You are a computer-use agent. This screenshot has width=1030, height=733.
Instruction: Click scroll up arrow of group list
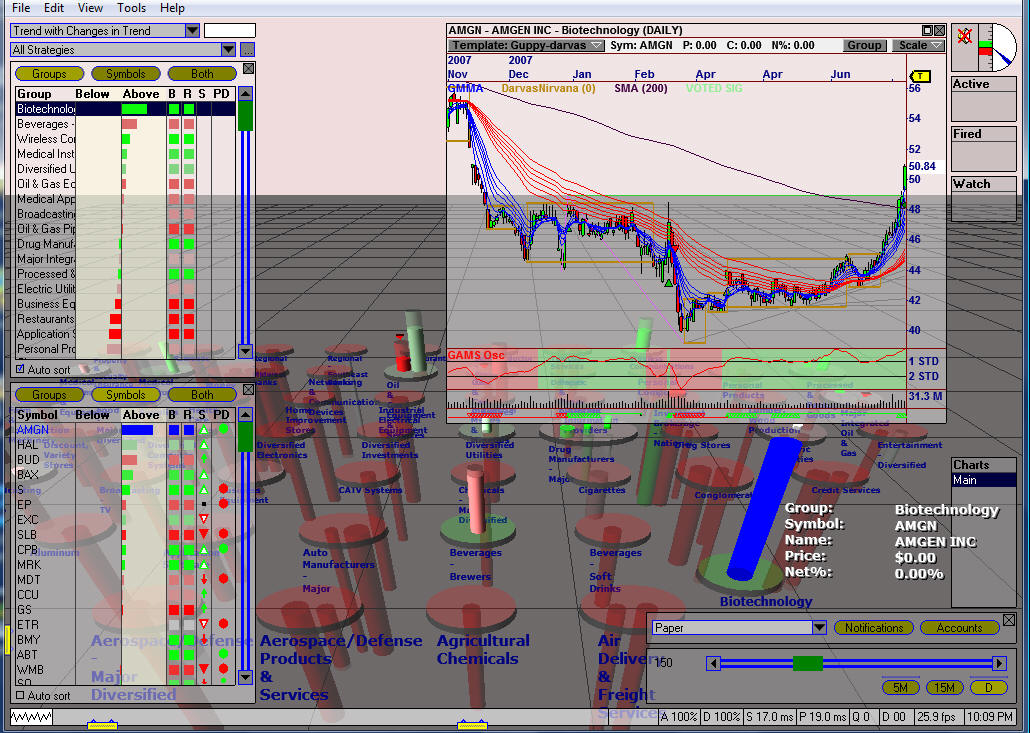tap(245, 93)
